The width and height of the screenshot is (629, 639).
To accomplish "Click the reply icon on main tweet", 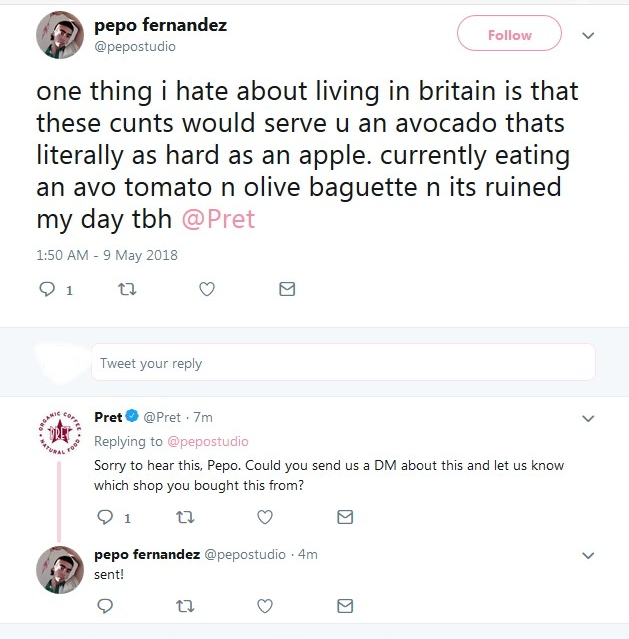I will pos(46,290).
